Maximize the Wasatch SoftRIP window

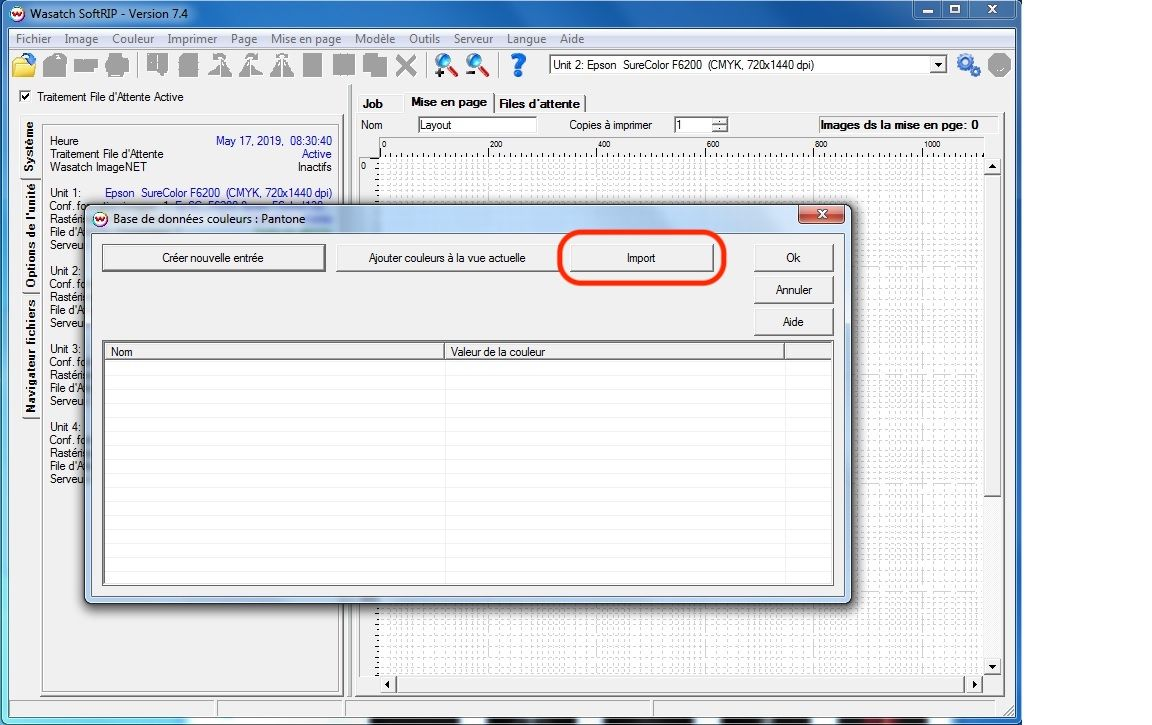[x=954, y=10]
